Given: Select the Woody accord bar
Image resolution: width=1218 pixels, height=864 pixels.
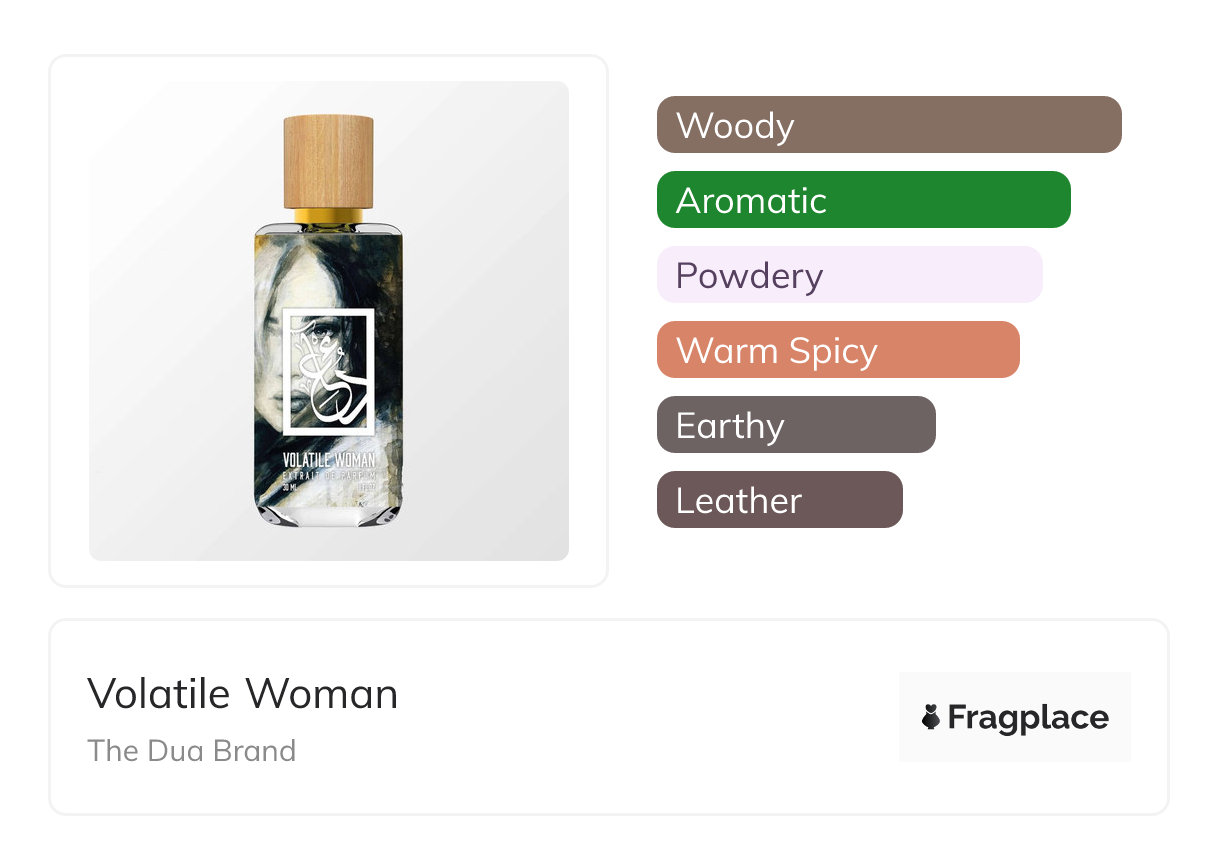Looking at the screenshot, I should click(x=888, y=125).
